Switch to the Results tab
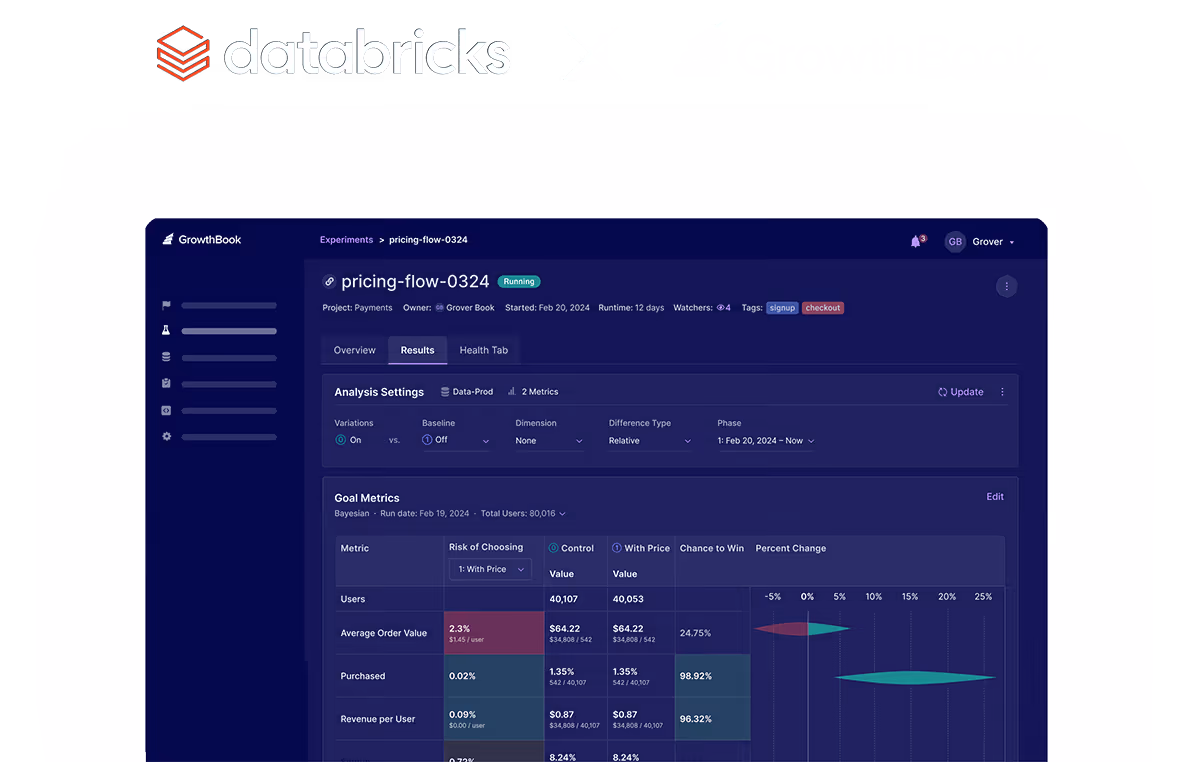Screen dimensions: 1200x762 click(417, 350)
